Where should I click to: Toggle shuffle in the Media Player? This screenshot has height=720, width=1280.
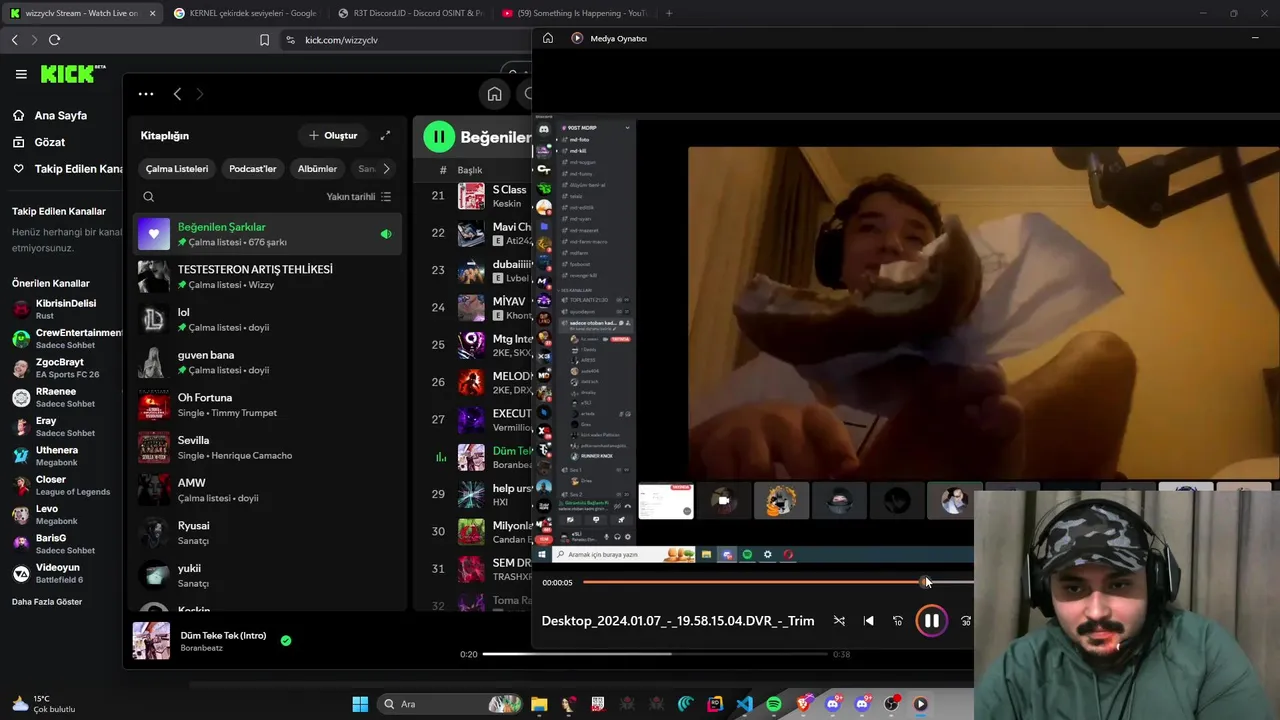(839, 621)
